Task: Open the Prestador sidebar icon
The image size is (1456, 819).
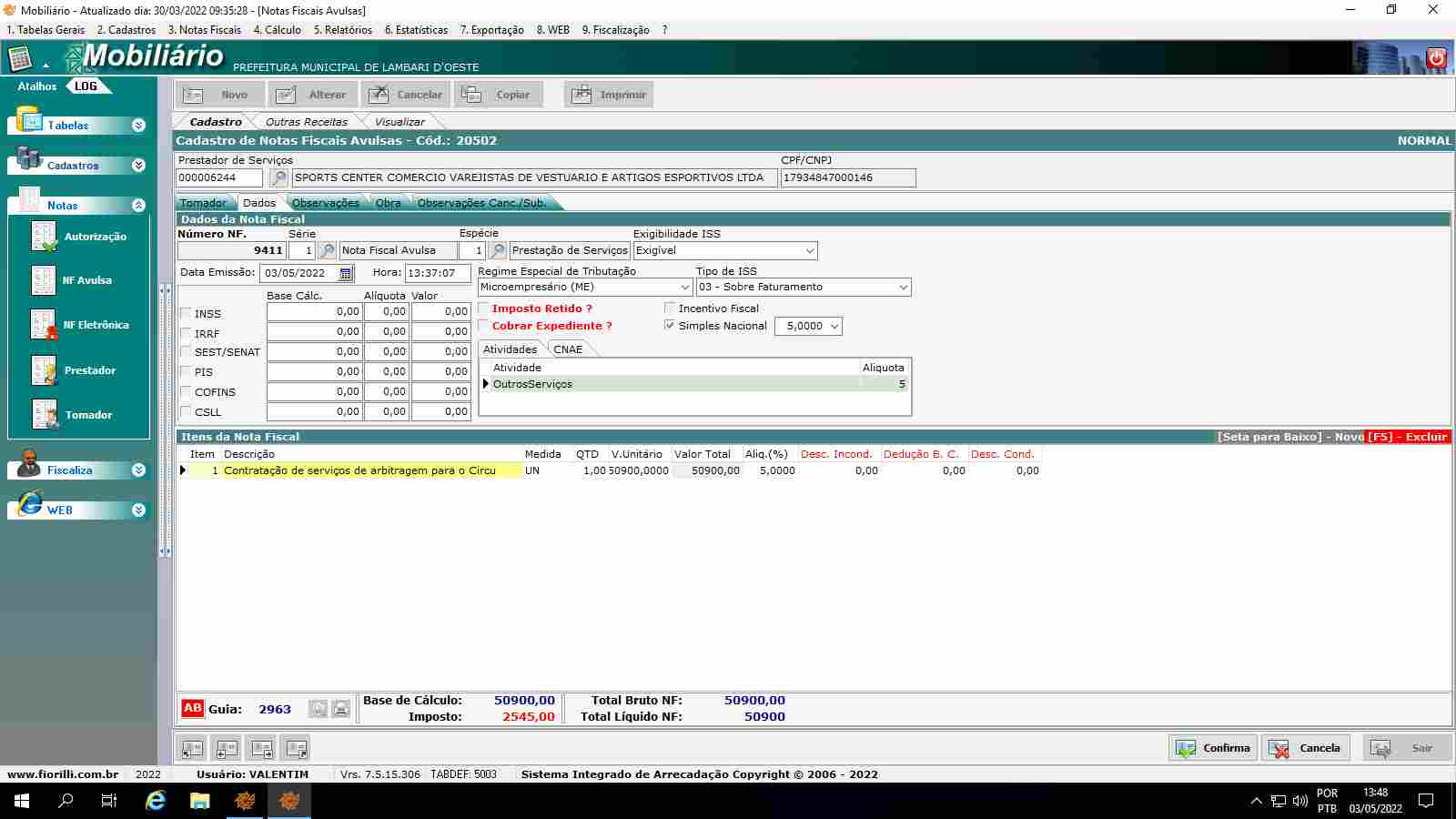Action: [x=44, y=370]
